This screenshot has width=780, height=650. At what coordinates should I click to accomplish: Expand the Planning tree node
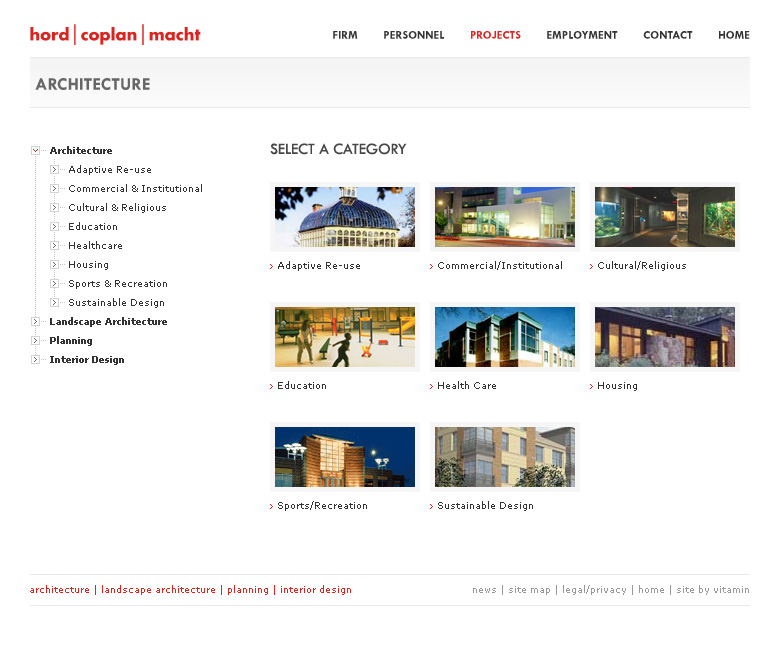(36, 341)
